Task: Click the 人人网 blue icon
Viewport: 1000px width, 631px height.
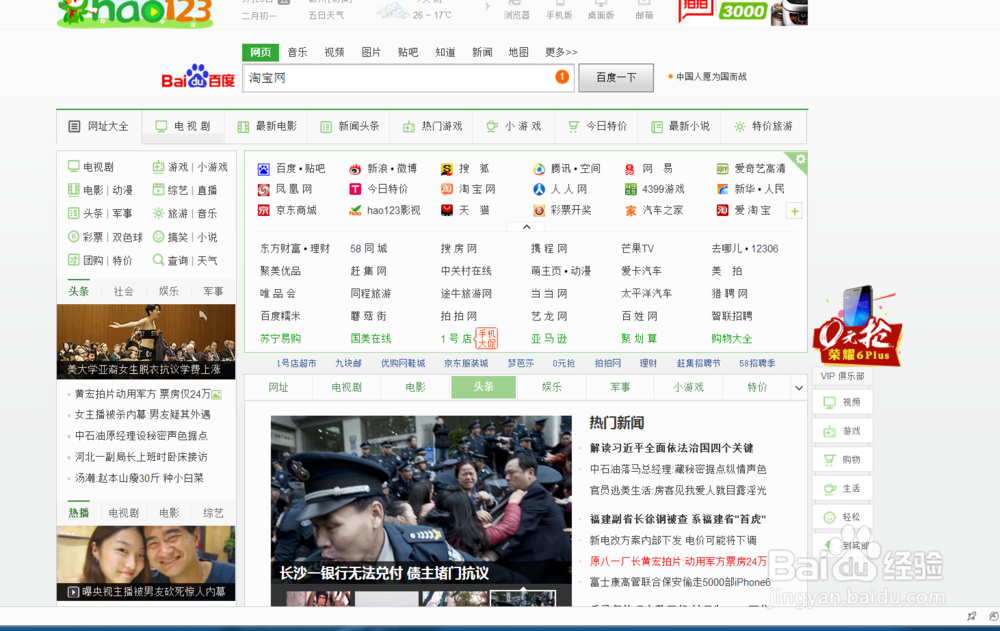Action: 539,189
